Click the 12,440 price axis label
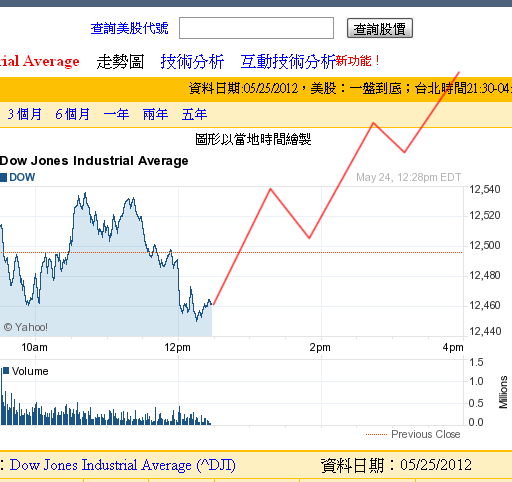 [x=485, y=331]
